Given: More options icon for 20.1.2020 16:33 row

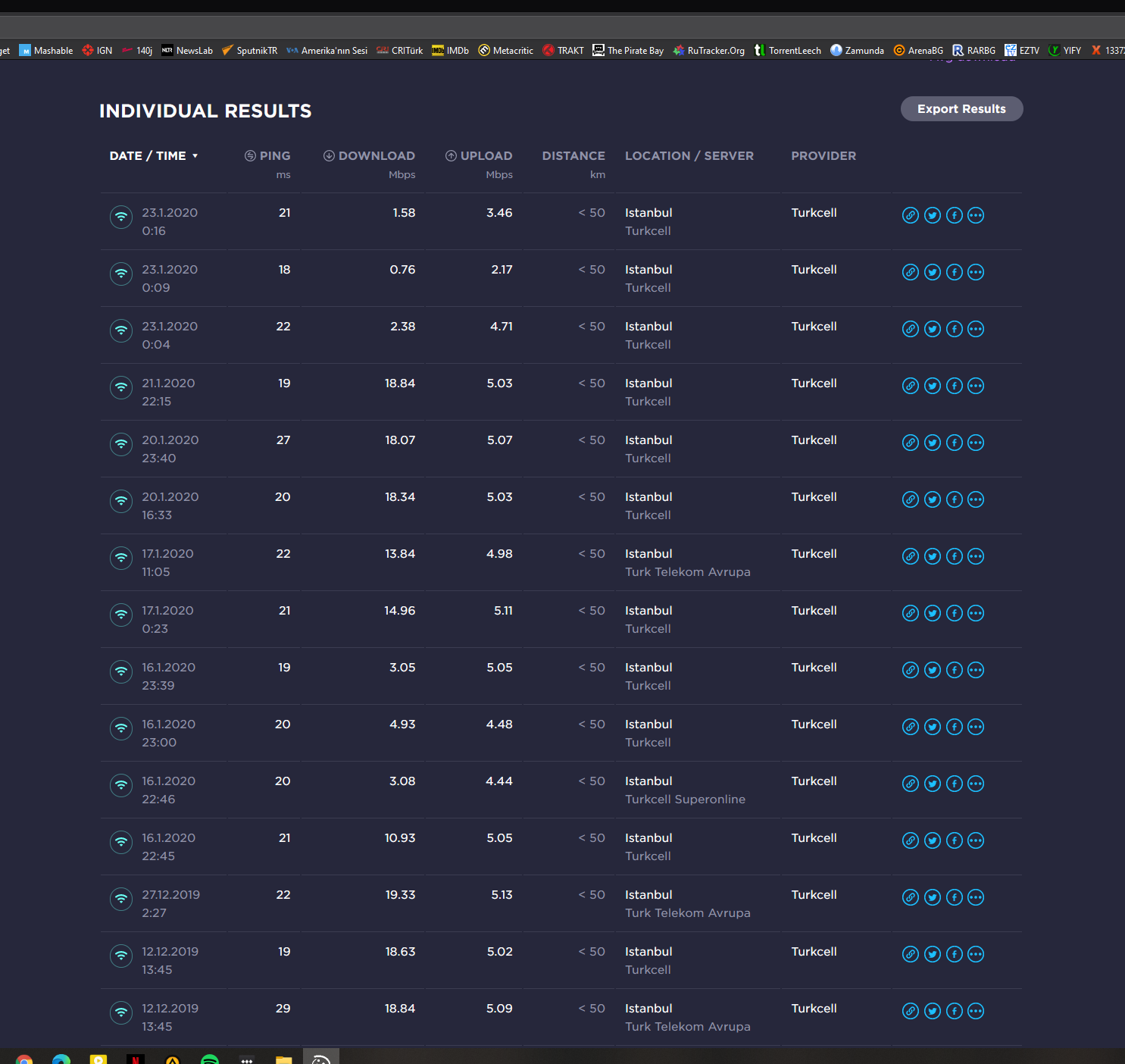Looking at the screenshot, I should tap(976, 499).
